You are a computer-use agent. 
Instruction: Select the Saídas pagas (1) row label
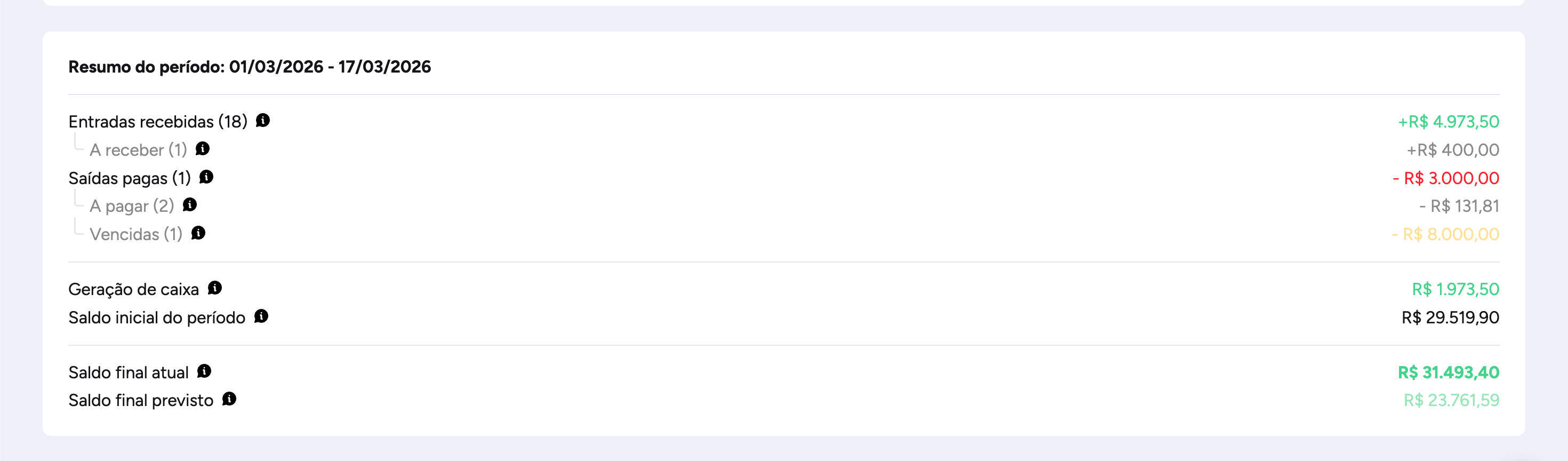pyautogui.click(x=130, y=178)
